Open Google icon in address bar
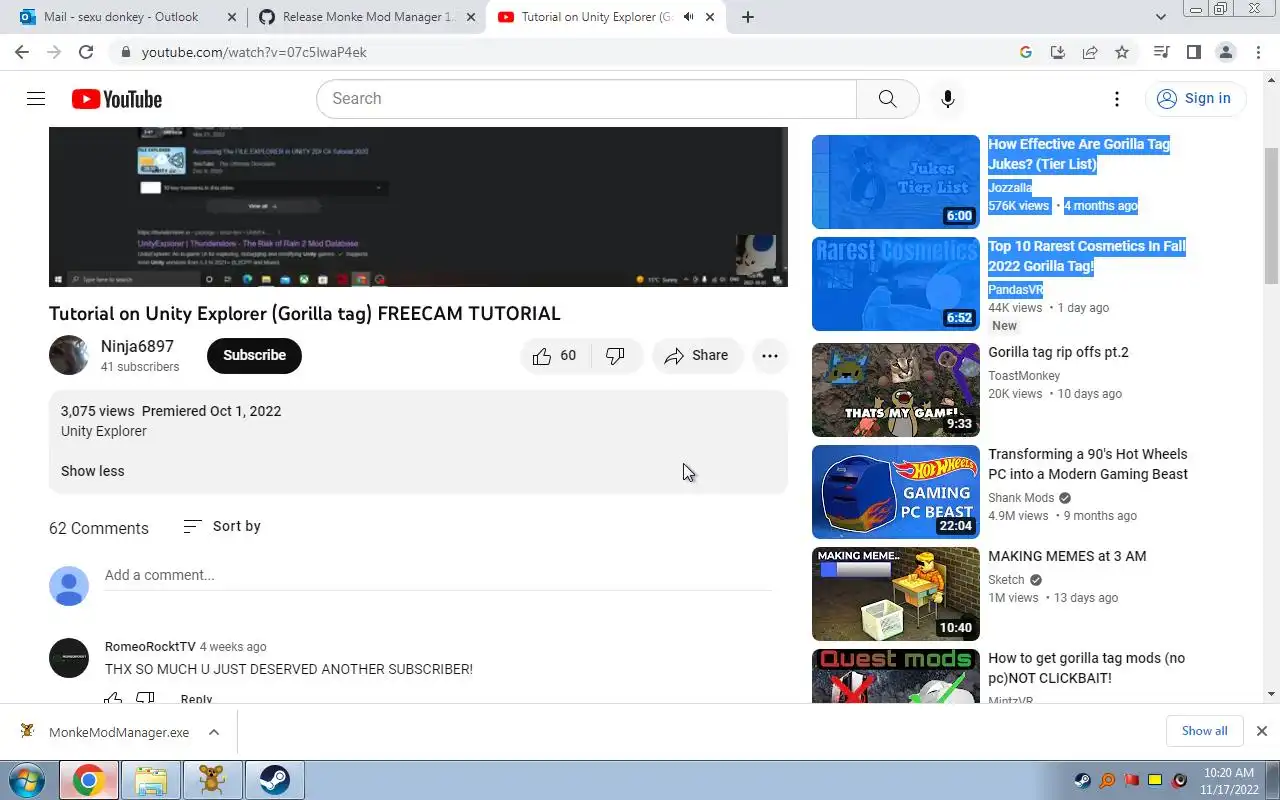The height and width of the screenshot is (800, 1280). [x=1025, y=52]
